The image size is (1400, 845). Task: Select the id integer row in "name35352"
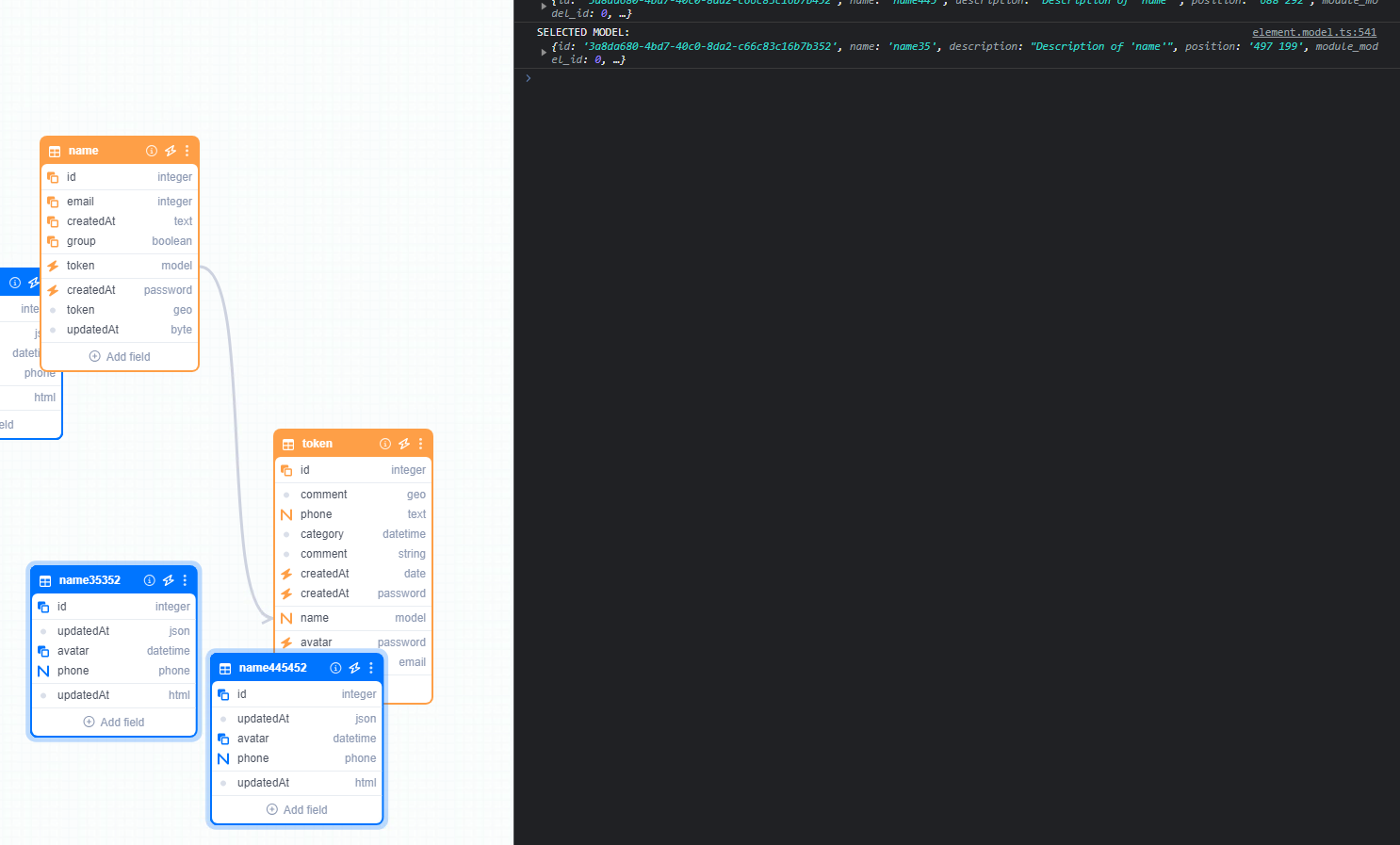(114, 607)
